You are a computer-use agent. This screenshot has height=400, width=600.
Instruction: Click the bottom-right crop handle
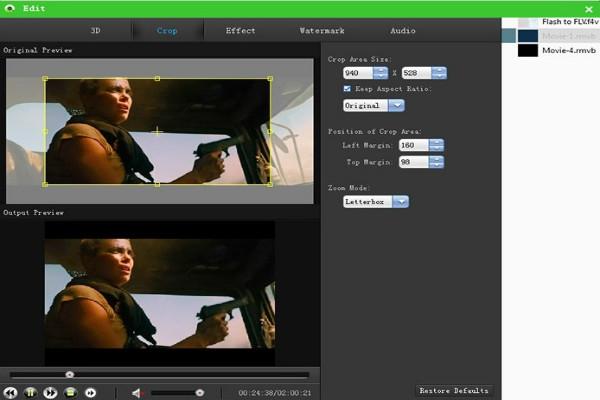(x=270, y=184)
